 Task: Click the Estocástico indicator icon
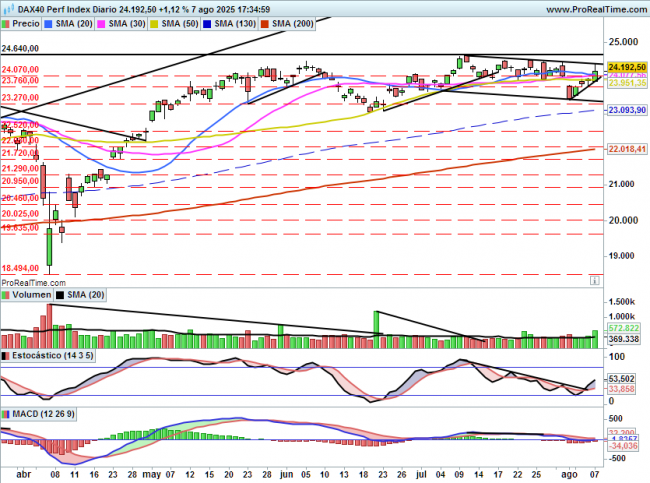6,355
